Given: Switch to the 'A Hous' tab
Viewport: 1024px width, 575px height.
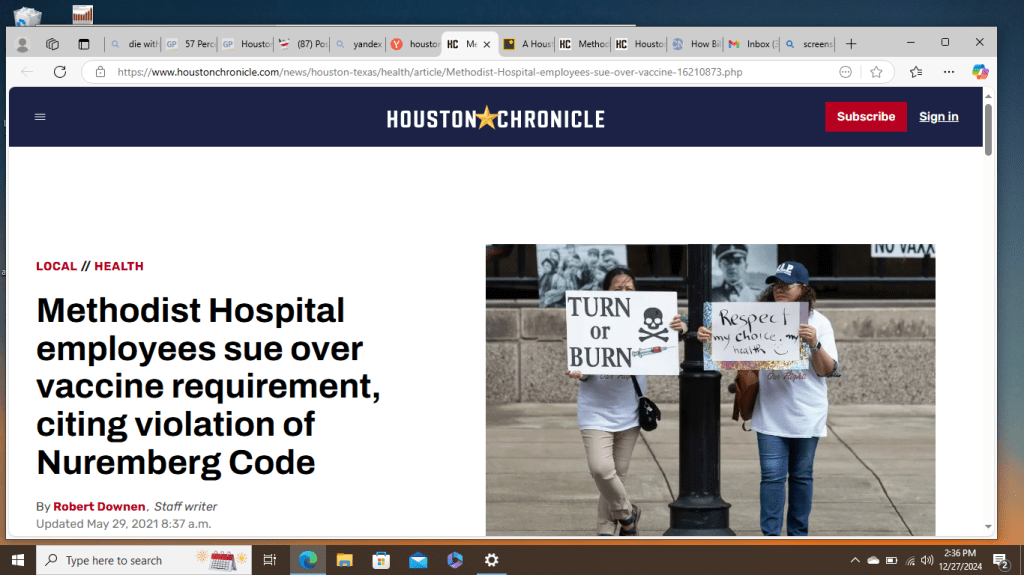Looking at the screenshot, I should (x=527, y=44).
